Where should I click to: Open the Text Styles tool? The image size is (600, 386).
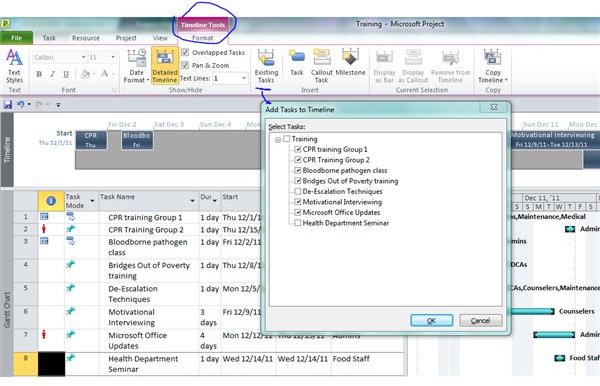tap(14, 66)
